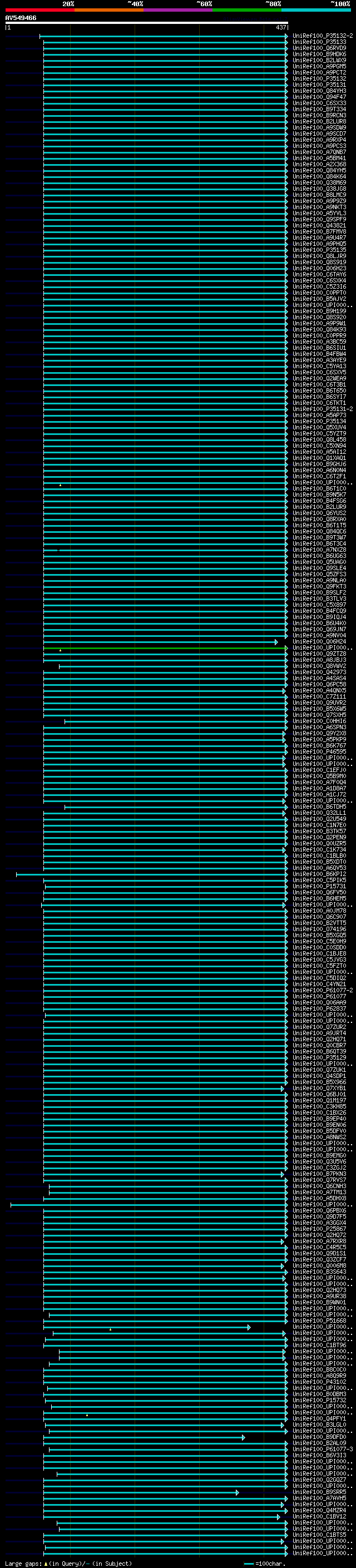Screen dimensions: 356x1568
Task: Select the UniRef100_C7Z111 label
Action: (x=319, y=696)
